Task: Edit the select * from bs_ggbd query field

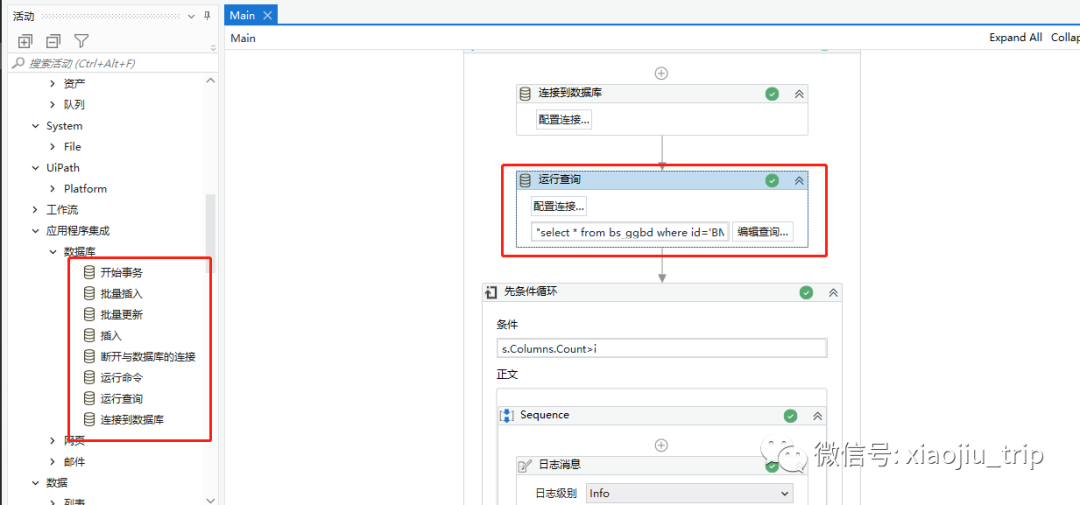Action: click(x=630, y=232)
